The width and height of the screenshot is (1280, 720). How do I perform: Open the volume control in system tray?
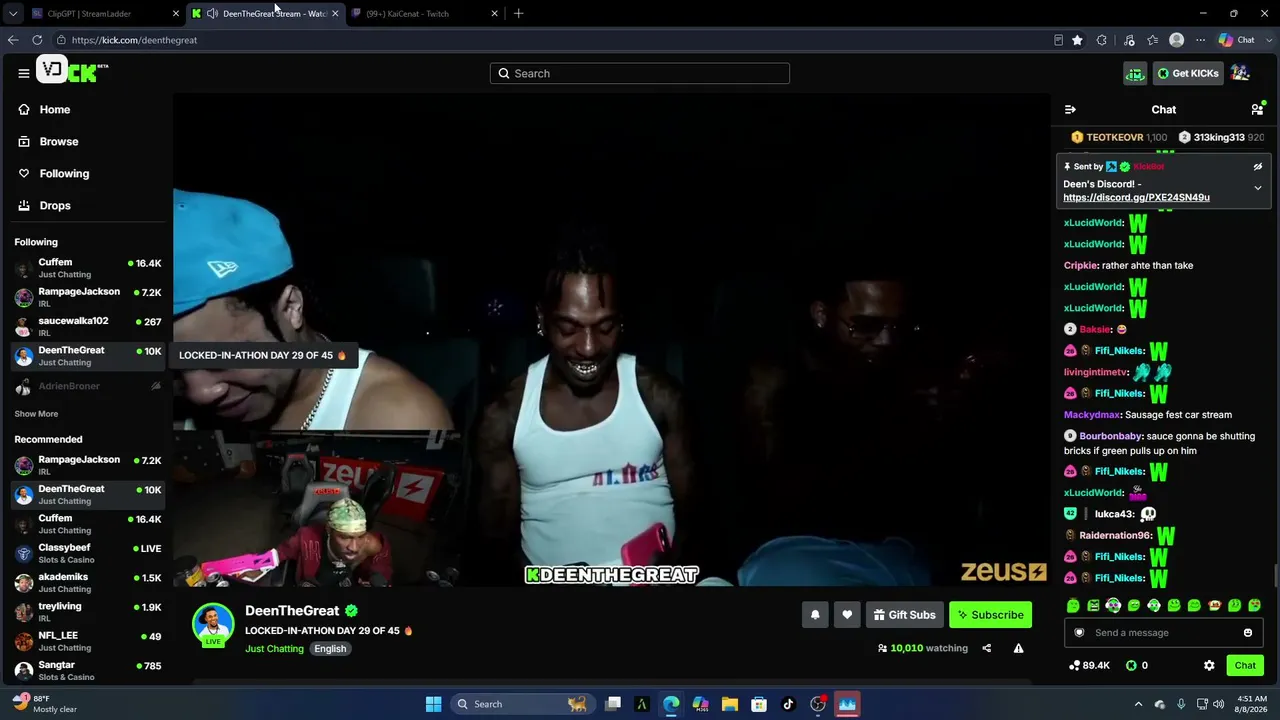click(x=1218, y=704)
